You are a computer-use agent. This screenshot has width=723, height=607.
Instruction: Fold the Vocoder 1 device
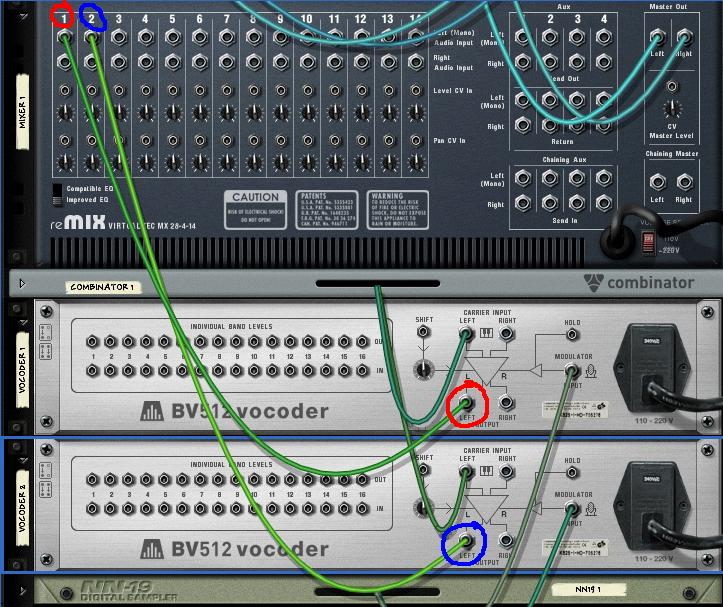coord(24,322)
